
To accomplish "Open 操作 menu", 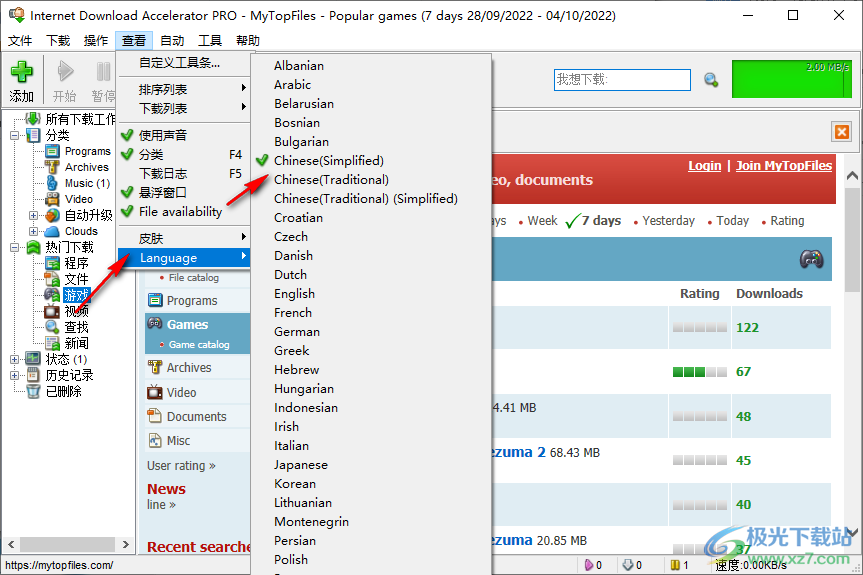I will point(96,41).
